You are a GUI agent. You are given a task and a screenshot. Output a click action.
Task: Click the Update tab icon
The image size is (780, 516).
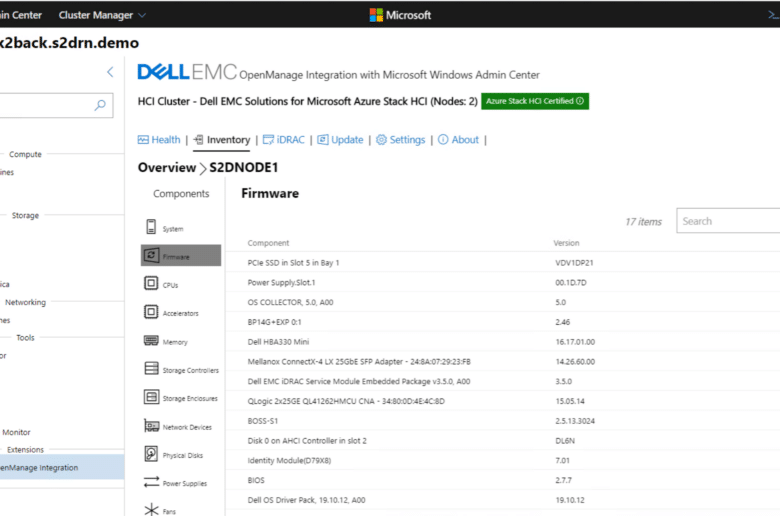(x=323, y=140)
